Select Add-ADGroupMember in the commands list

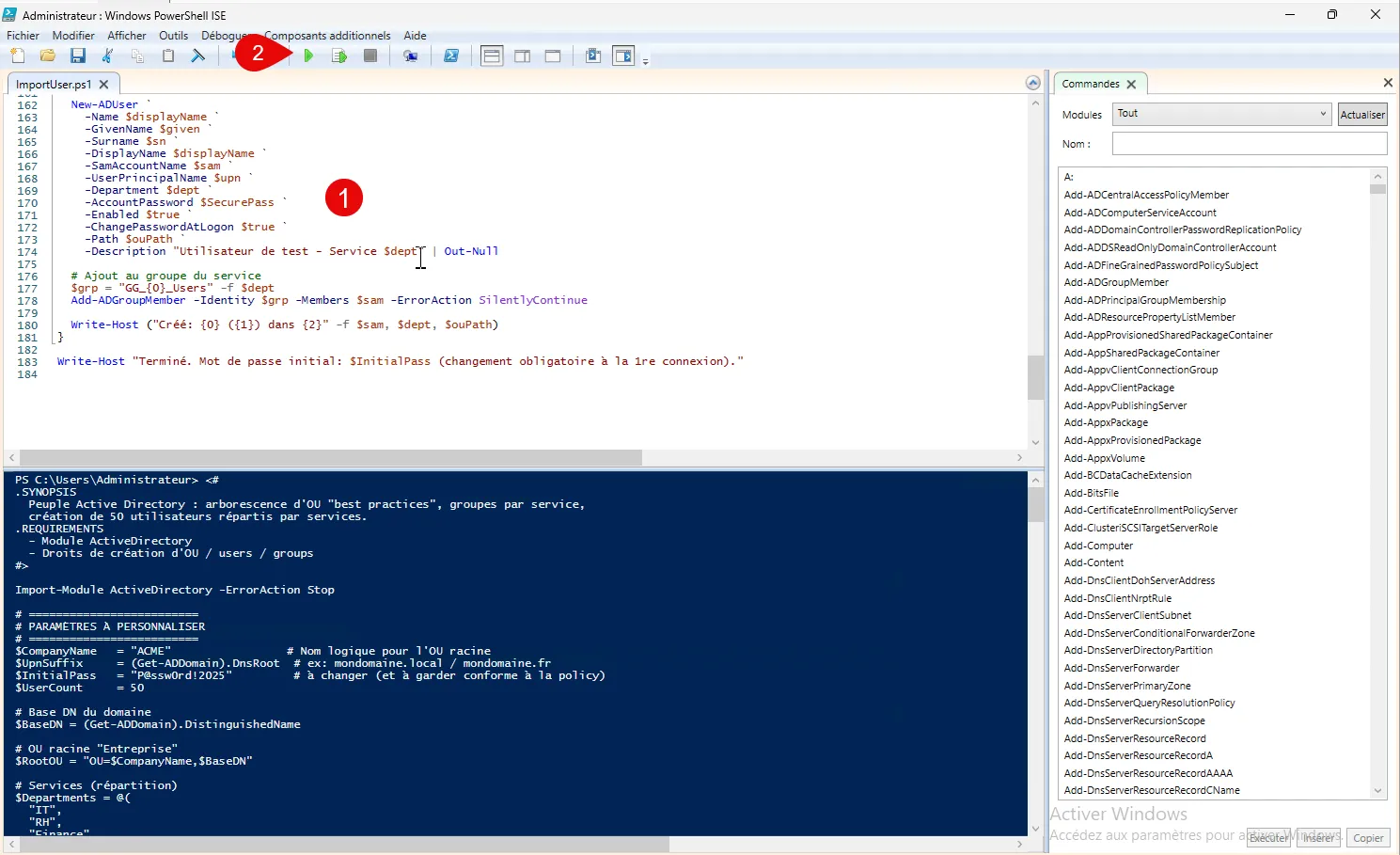click(x=1116, y=282)
